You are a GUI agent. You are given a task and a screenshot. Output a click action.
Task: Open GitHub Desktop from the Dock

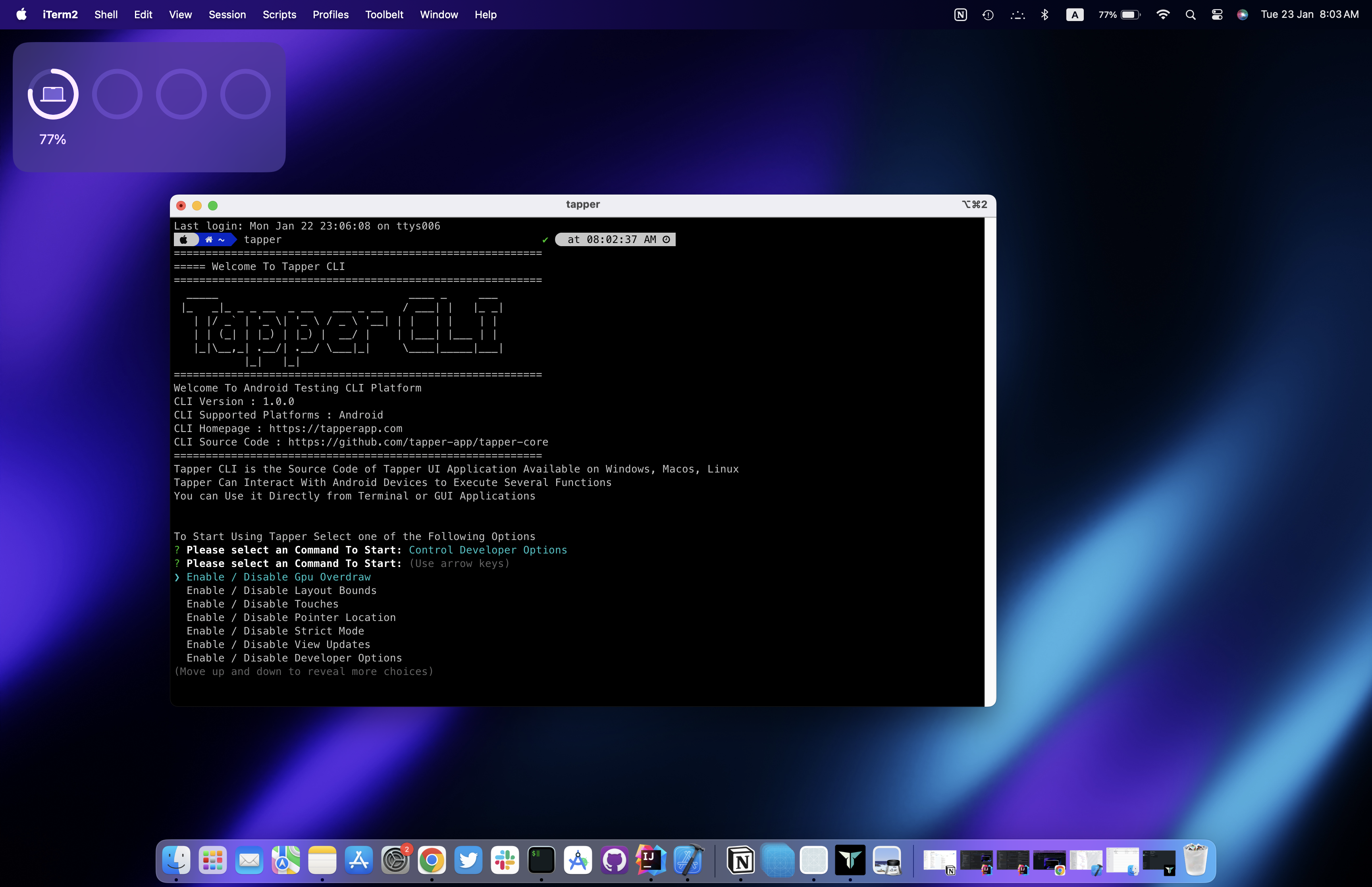614,860
